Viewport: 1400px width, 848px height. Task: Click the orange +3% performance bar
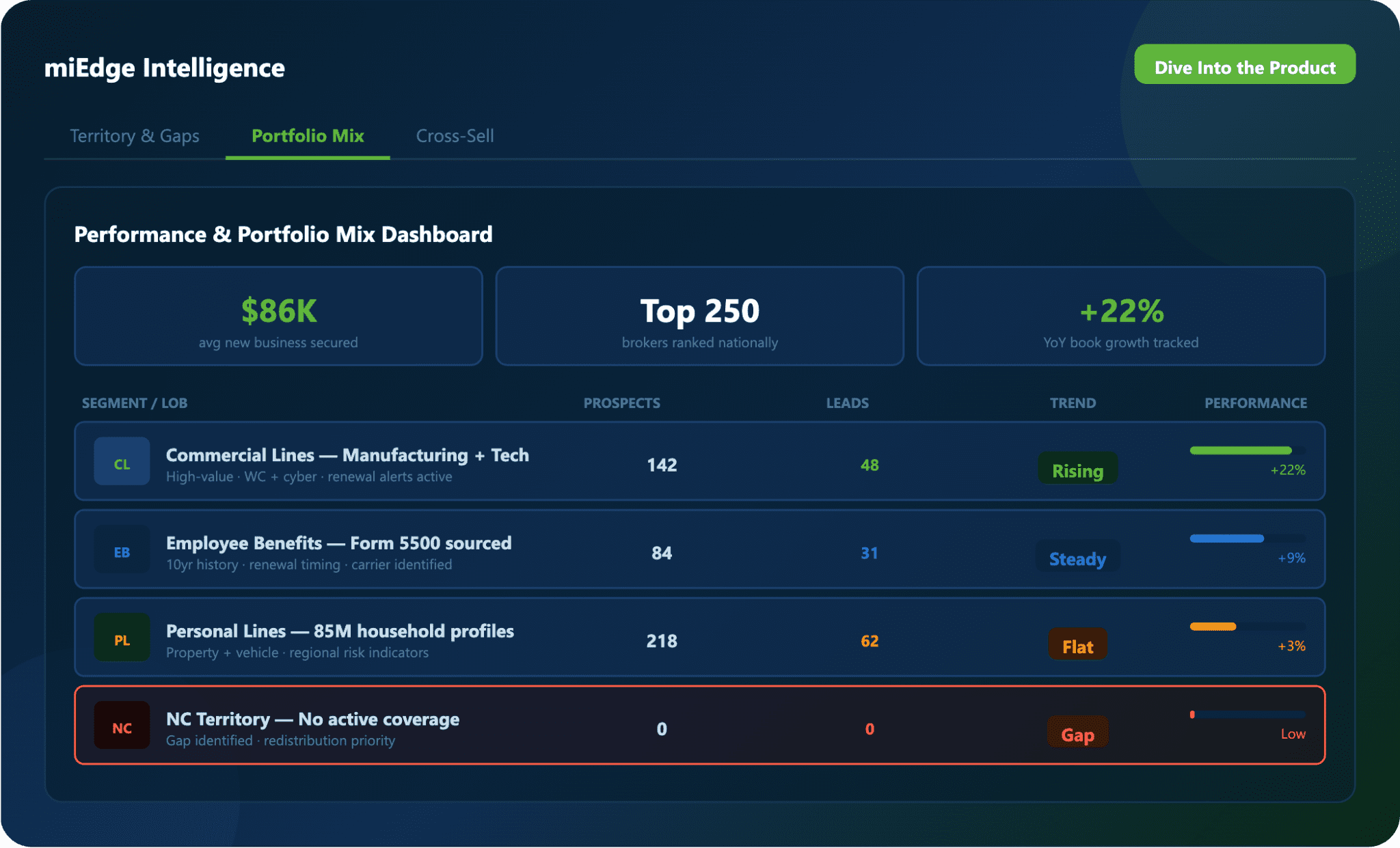point(1213,627)
